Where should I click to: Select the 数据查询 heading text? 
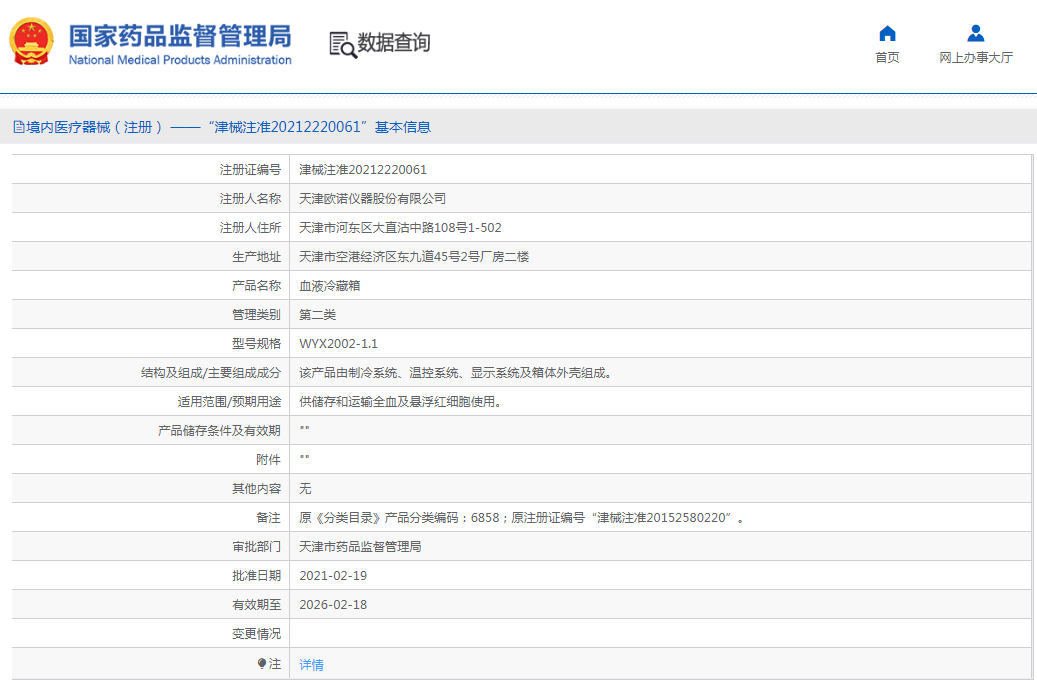tap(394, 43)
